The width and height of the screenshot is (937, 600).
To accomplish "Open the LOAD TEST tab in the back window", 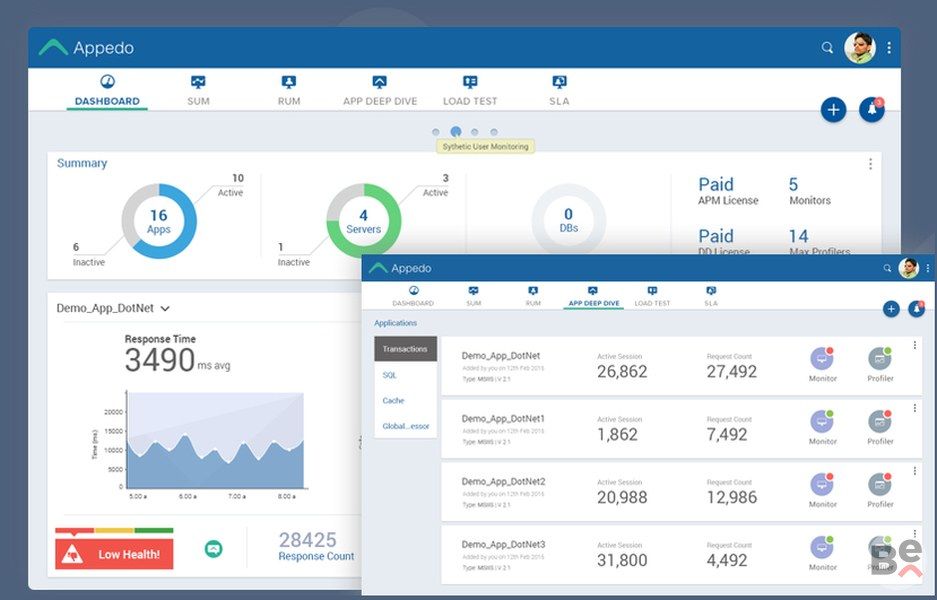I will pyautogui.click(x=470, y=91).
